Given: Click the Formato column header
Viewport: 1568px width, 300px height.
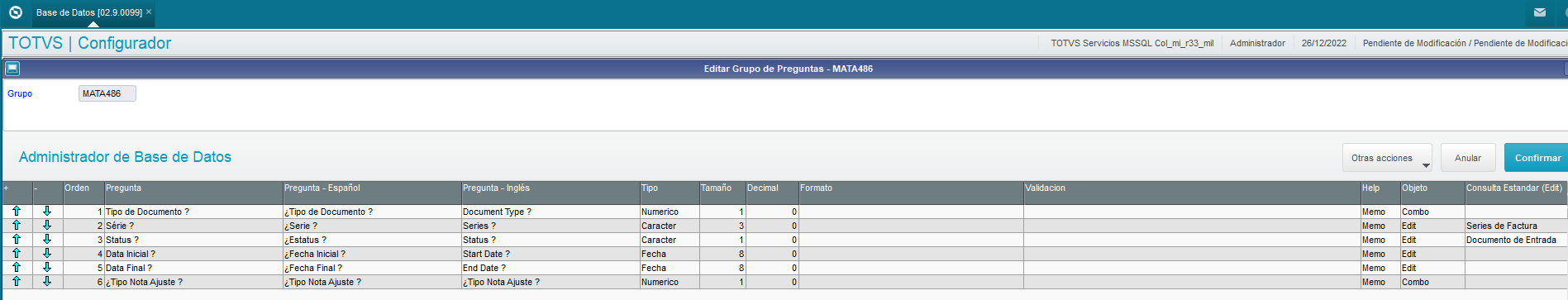Looking at the screenshot, I should [911, 193].
